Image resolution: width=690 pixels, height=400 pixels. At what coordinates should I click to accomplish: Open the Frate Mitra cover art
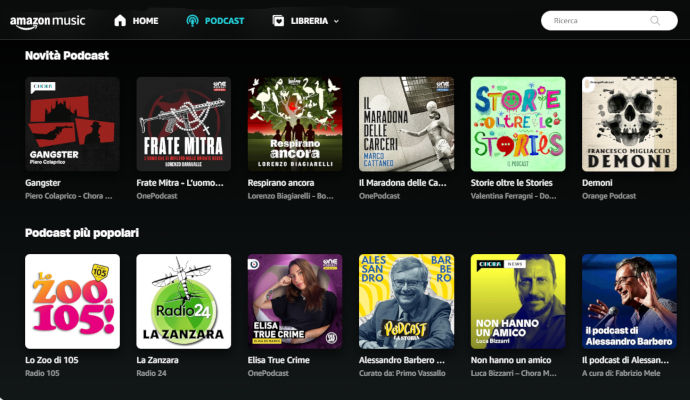tap(184, 124)
